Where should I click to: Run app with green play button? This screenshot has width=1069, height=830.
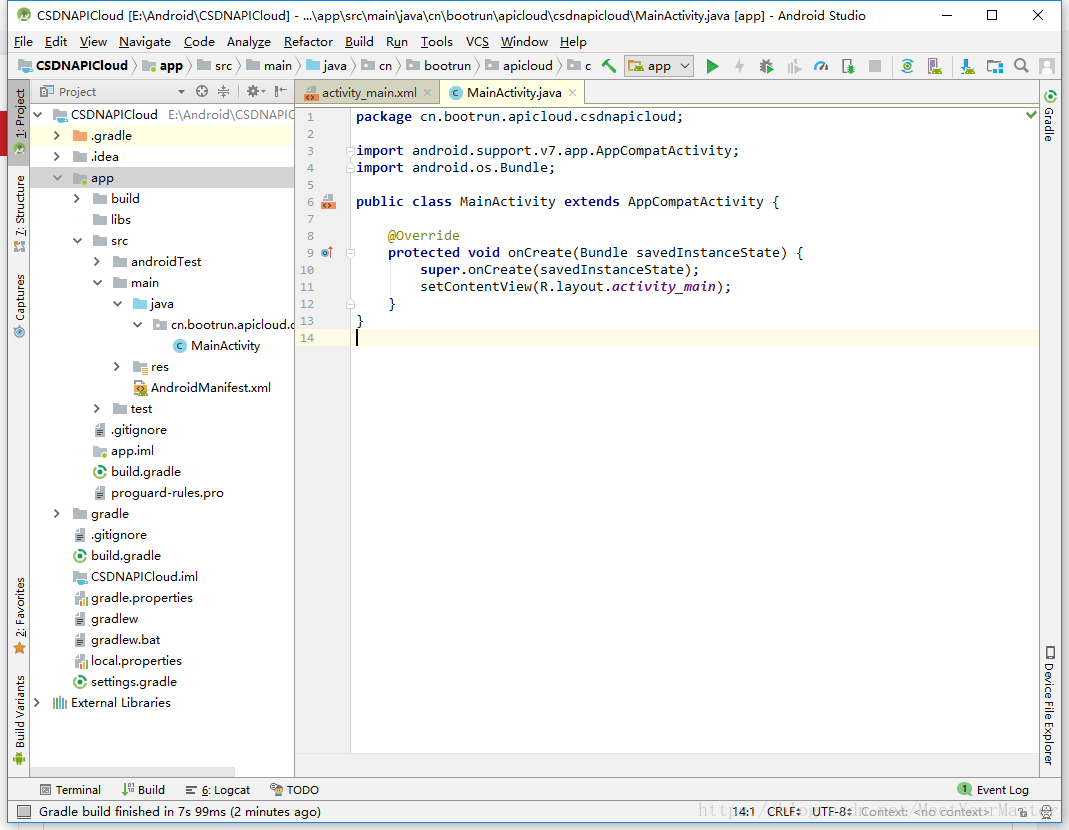(712, 66)
